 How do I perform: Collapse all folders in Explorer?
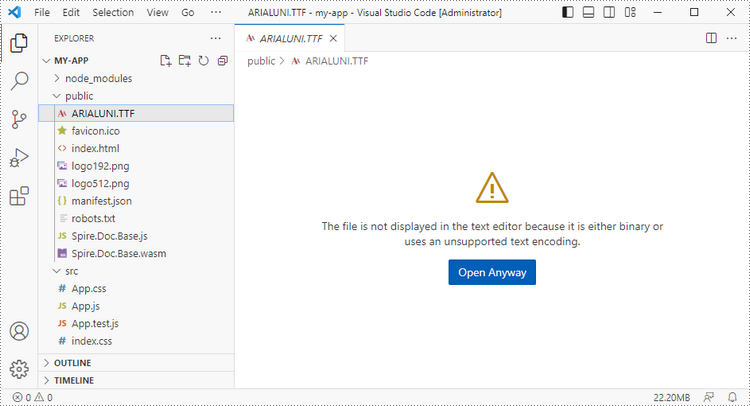coord(221,61)
